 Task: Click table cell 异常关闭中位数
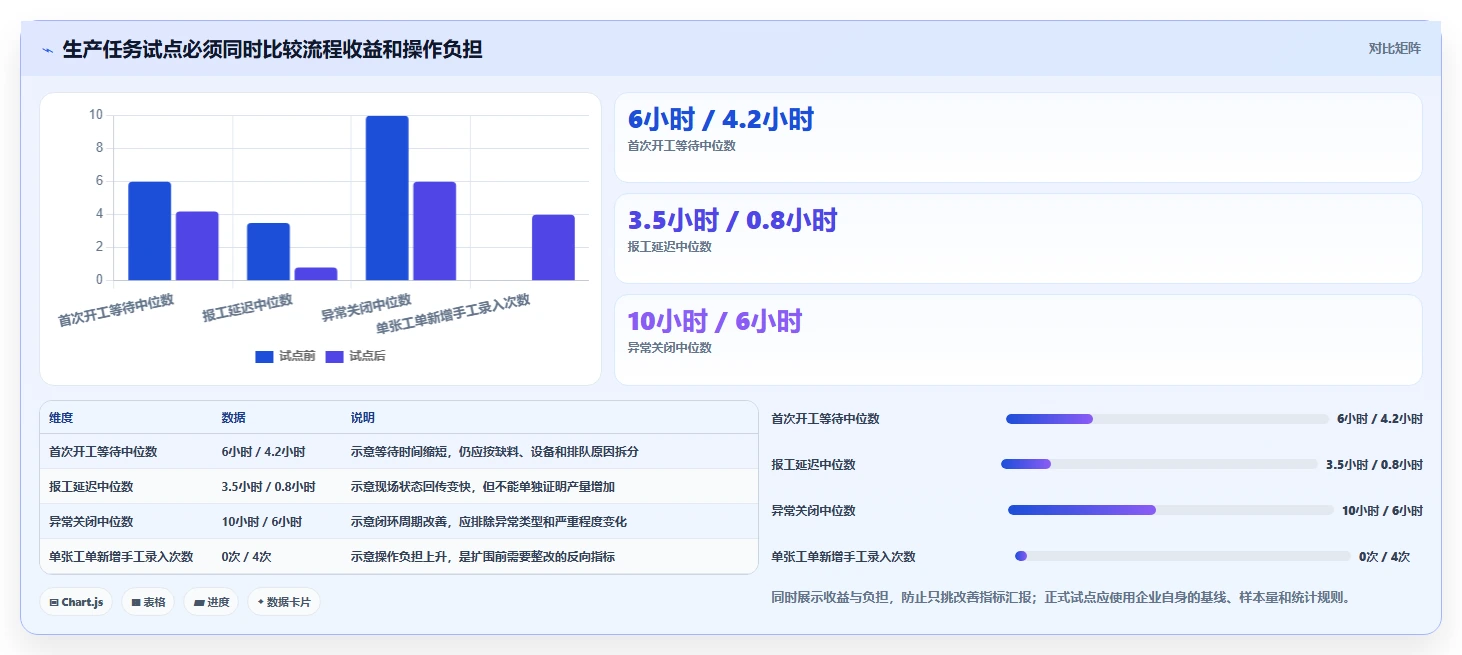(91, 522)
